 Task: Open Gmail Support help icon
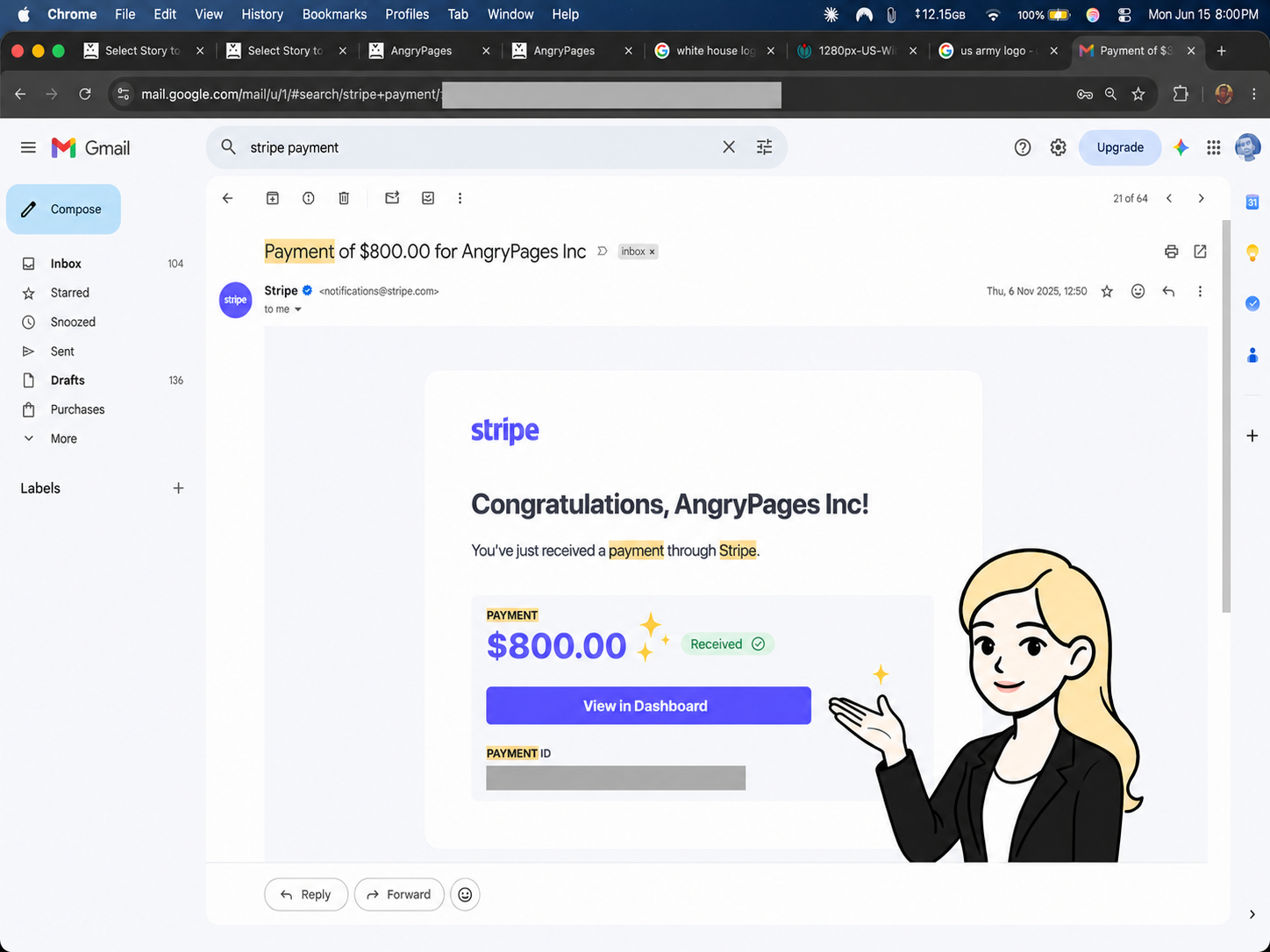pyautogui.click(x=1023, y=147)
